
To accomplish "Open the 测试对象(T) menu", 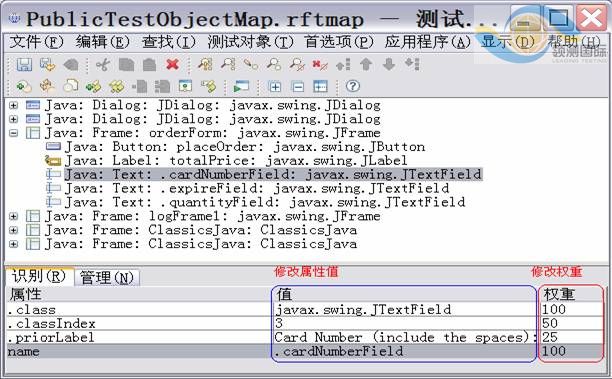I will tap(250, 41).
